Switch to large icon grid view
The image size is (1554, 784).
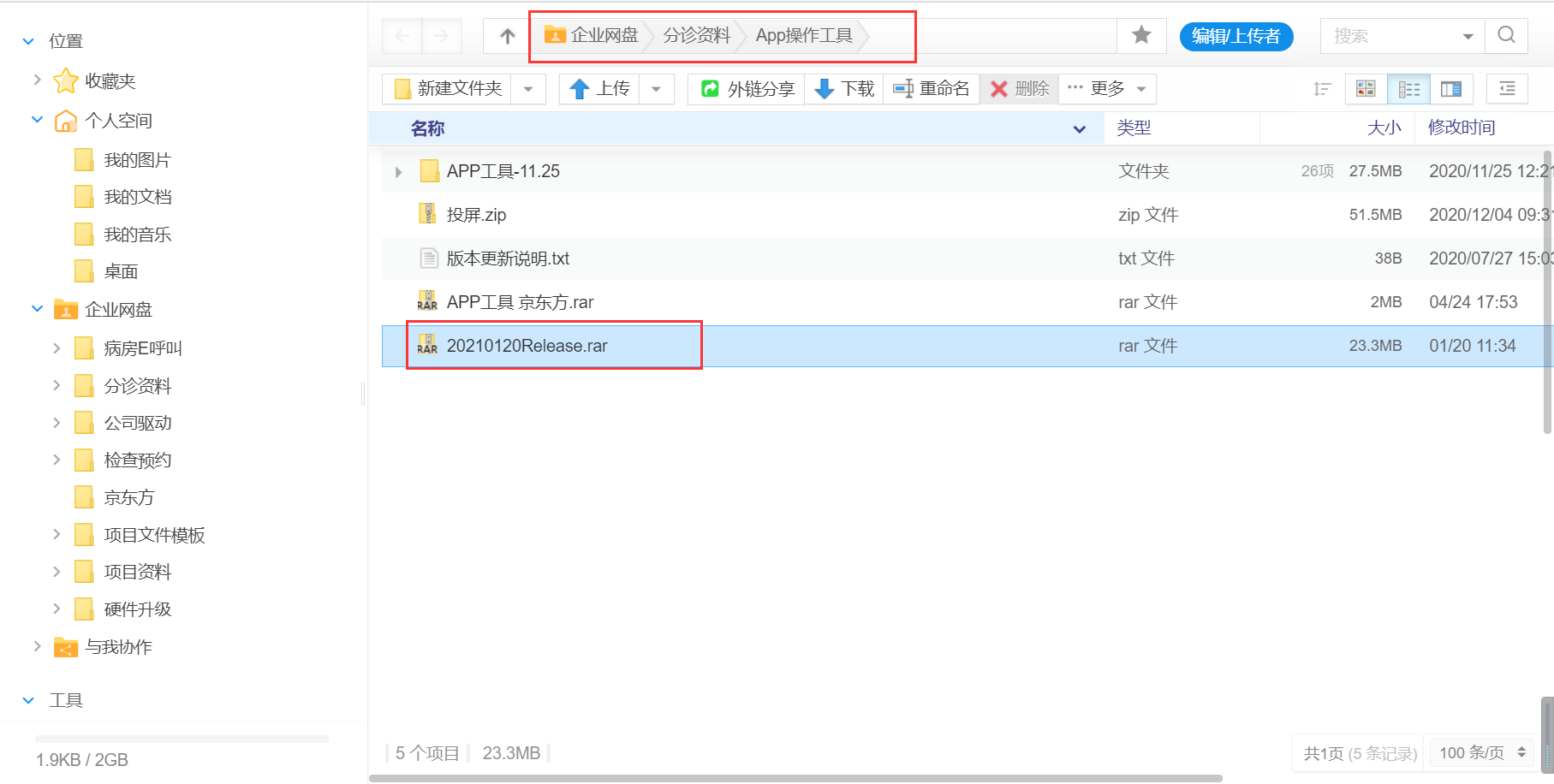click(1366, 89)
